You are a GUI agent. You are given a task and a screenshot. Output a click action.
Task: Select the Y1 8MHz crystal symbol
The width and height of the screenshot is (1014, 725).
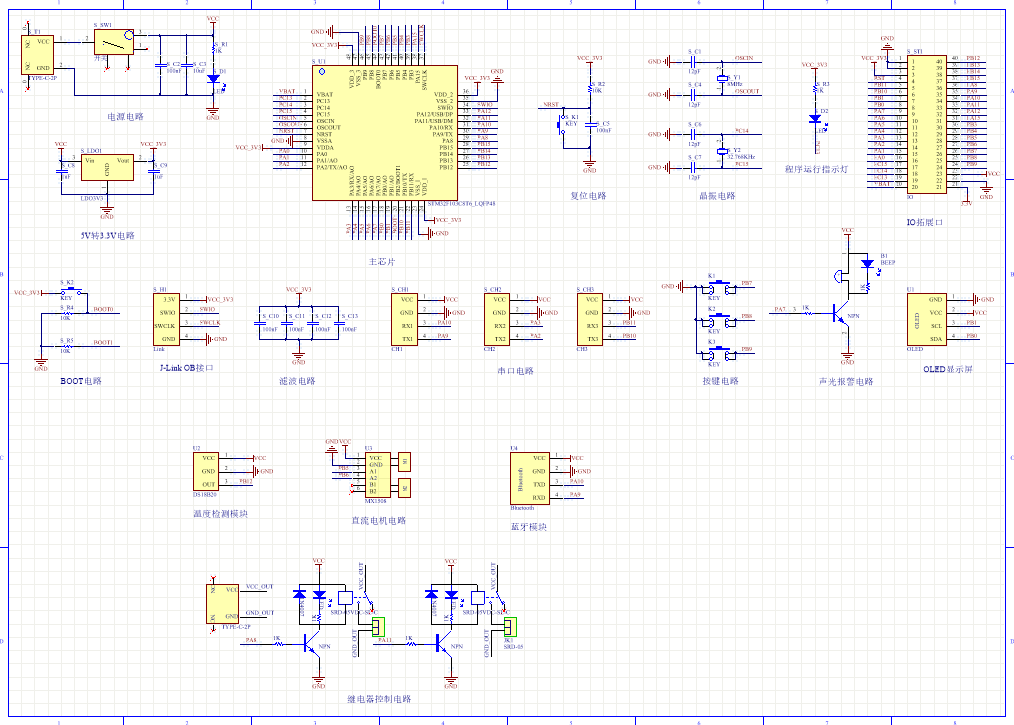click(x=722, y=78)
